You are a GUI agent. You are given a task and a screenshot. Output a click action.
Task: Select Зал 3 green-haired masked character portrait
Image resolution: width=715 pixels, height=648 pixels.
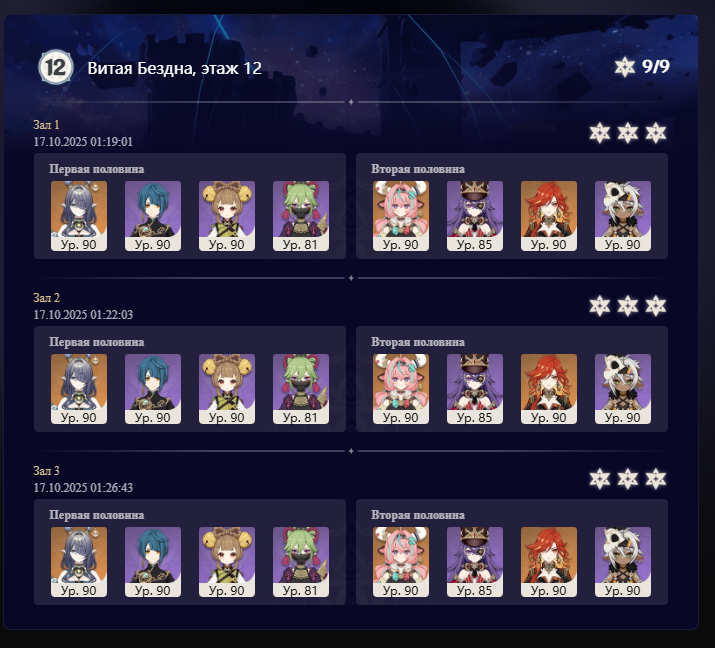pyautogui.click(x=301, y=562)
